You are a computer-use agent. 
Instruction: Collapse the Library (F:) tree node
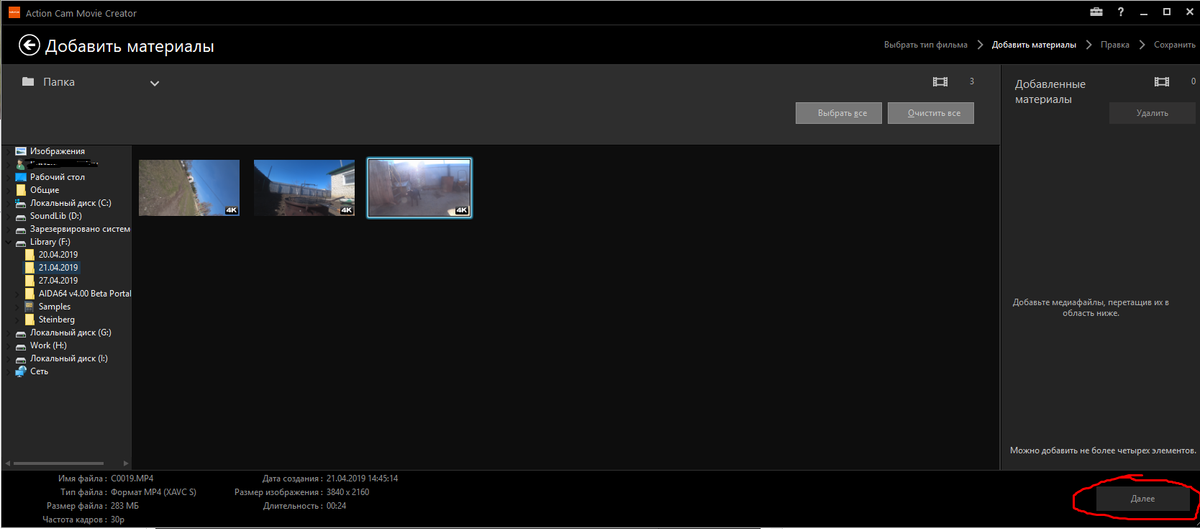pos(9,242)
